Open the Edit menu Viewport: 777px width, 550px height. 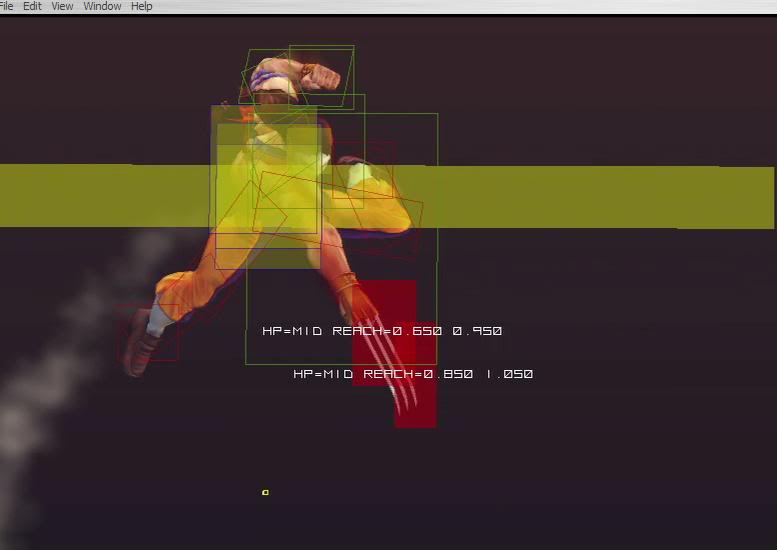(x=32, y=6)
